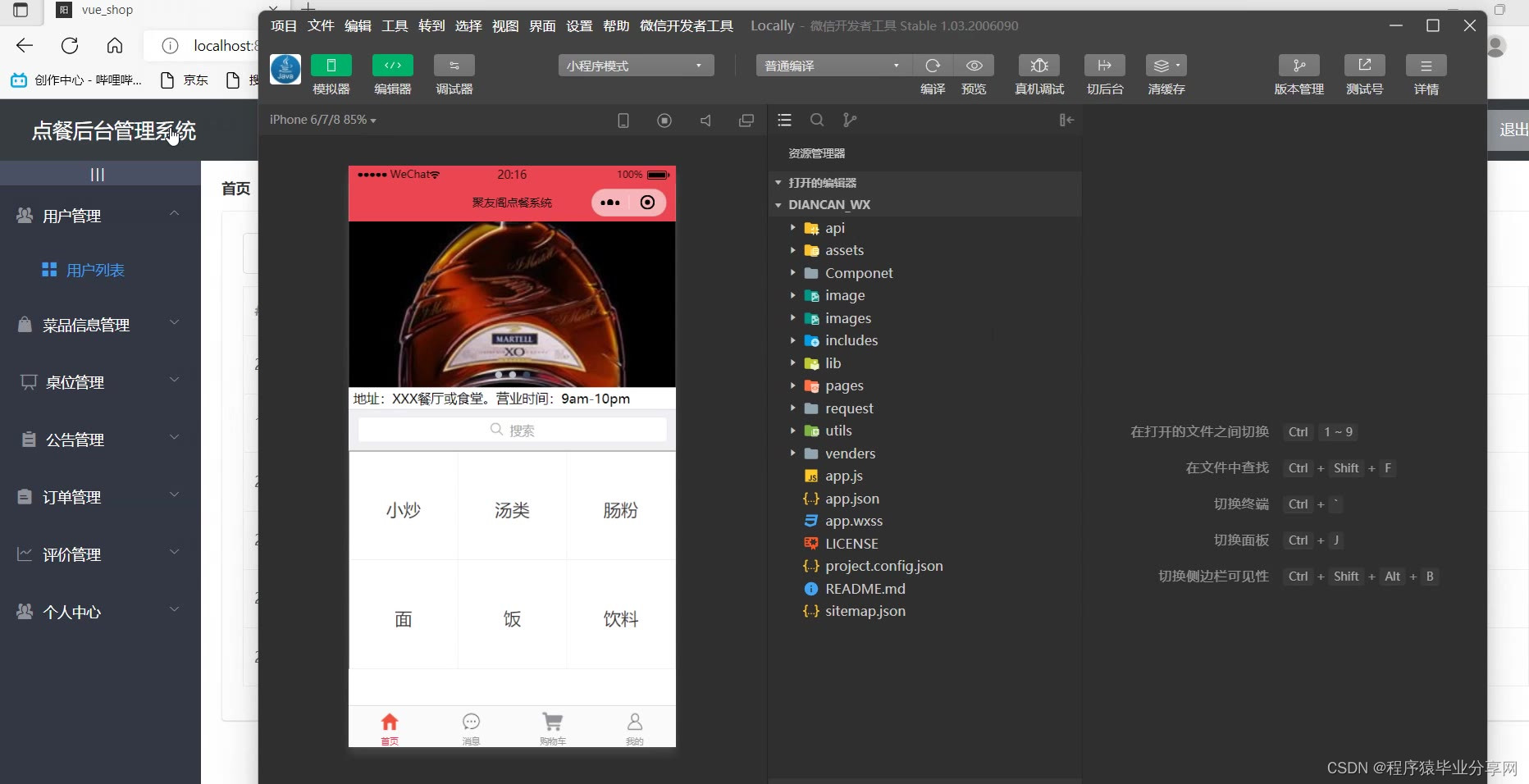Screen dimensions: 1529x784
Task: Open version management
Action: click(x=1299, y=66)
